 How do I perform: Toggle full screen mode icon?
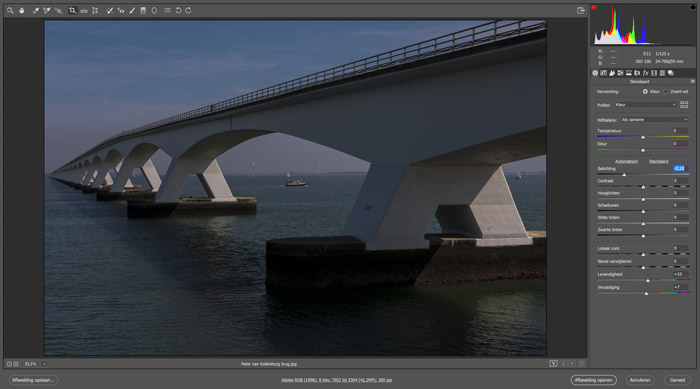580,10
